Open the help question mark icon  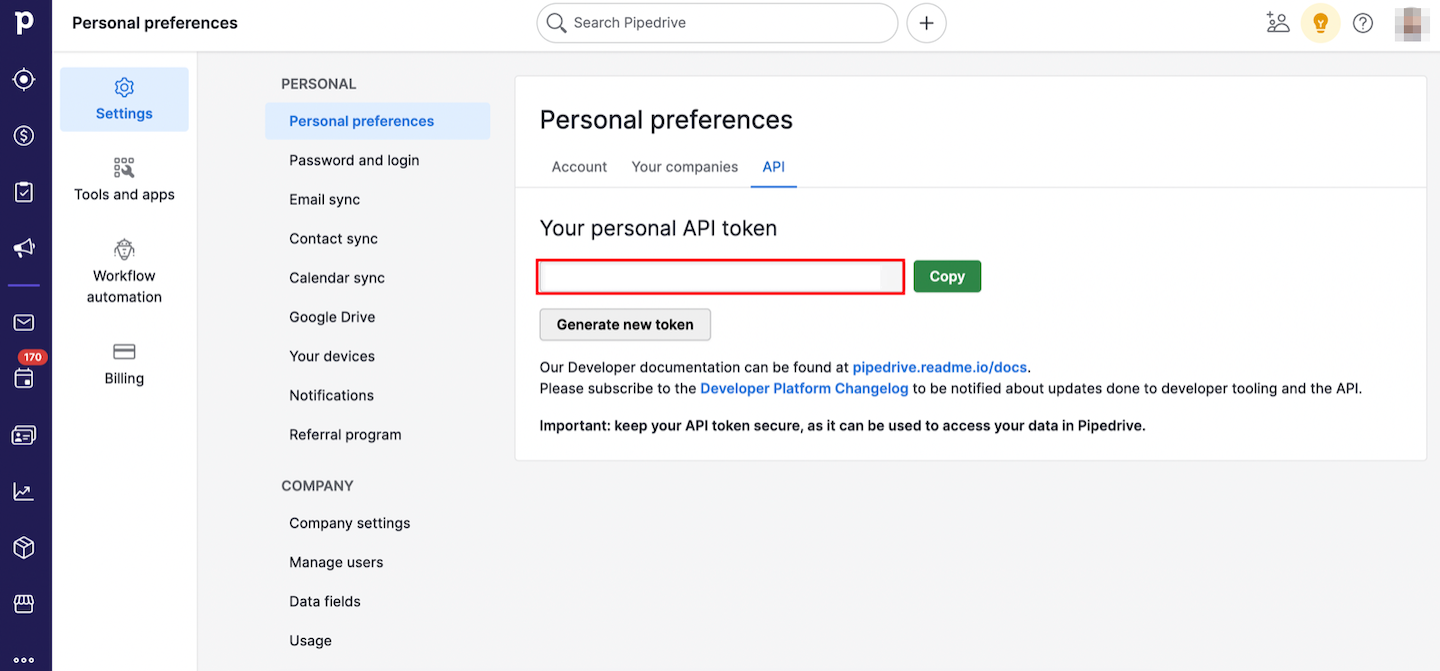point(1363,23)
